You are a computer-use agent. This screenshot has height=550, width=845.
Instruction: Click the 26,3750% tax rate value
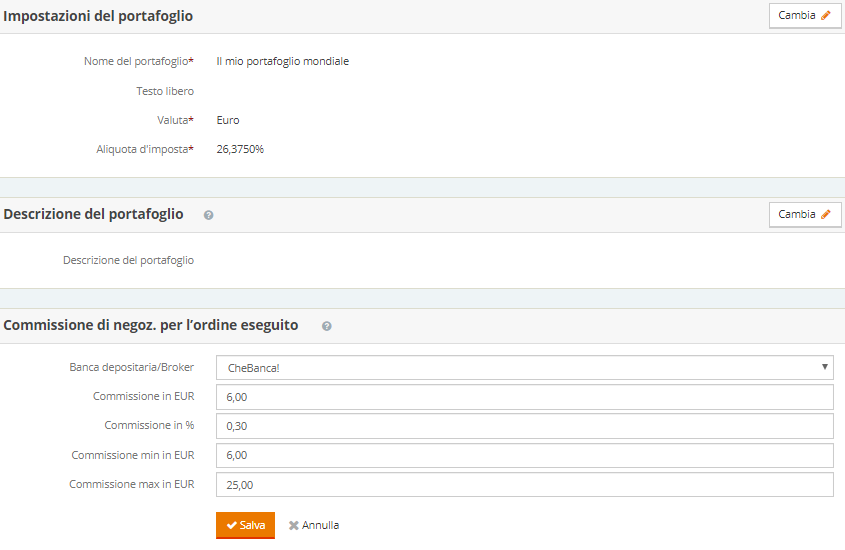point(240,149)
